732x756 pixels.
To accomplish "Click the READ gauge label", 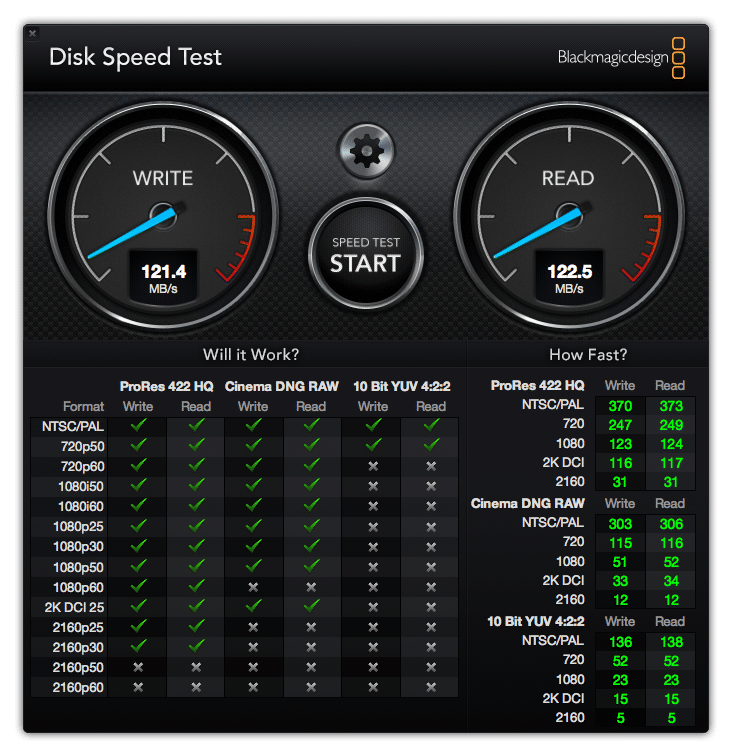I will (567, 178).
